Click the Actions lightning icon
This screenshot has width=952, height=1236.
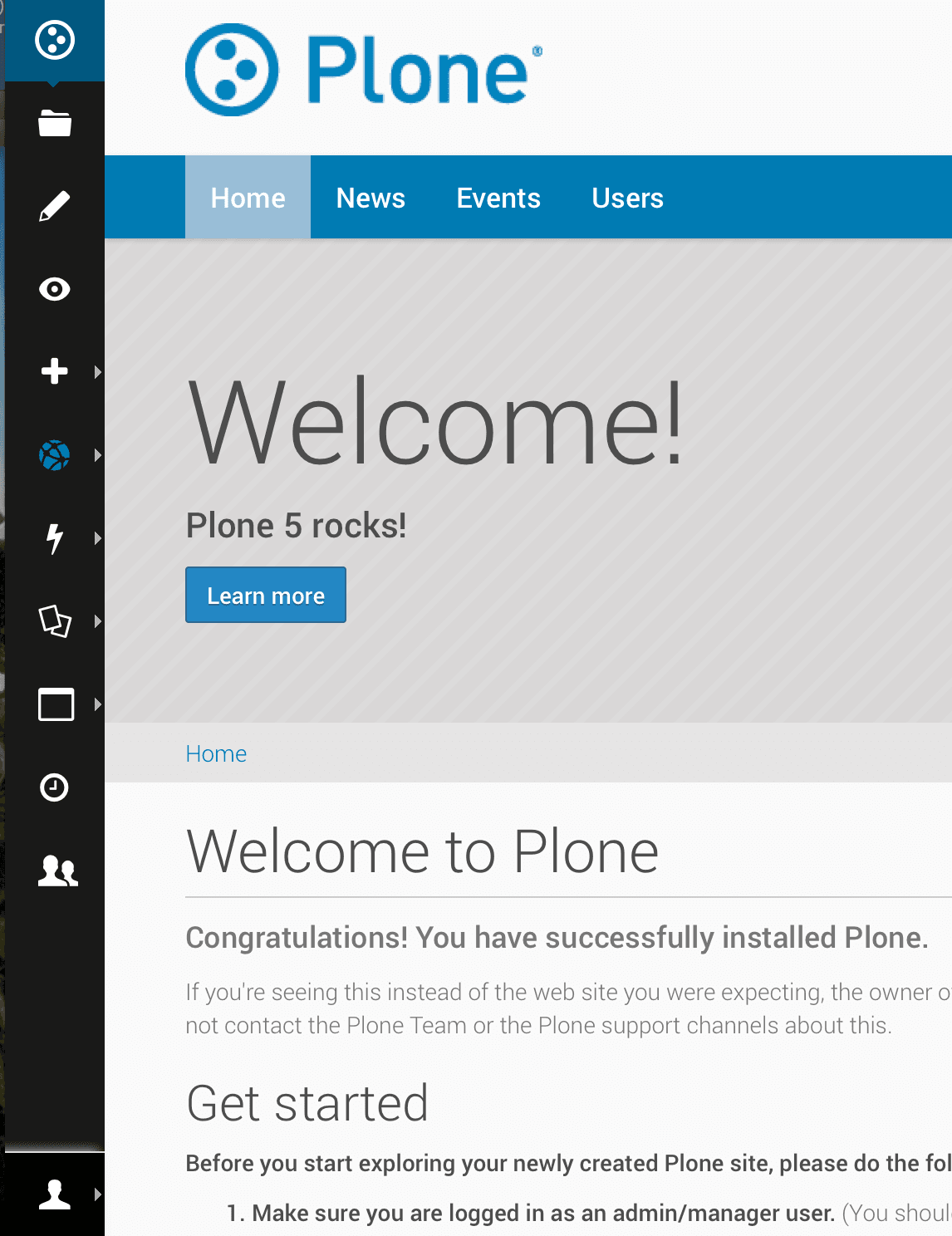55,539
